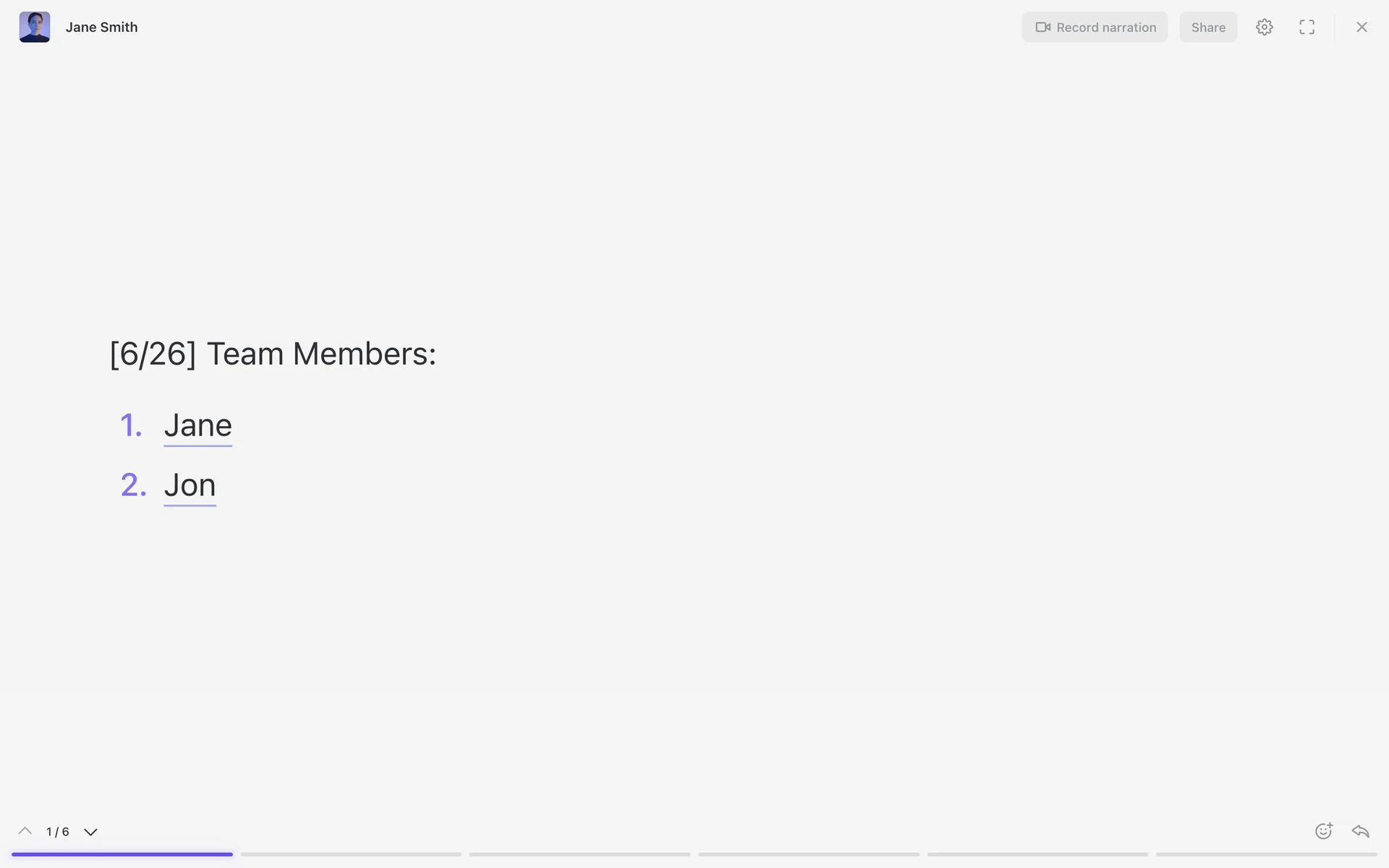The width and height of the screenshot is (1389, 868).
Task: Click the Record narration button
Action: [1095, 27]
